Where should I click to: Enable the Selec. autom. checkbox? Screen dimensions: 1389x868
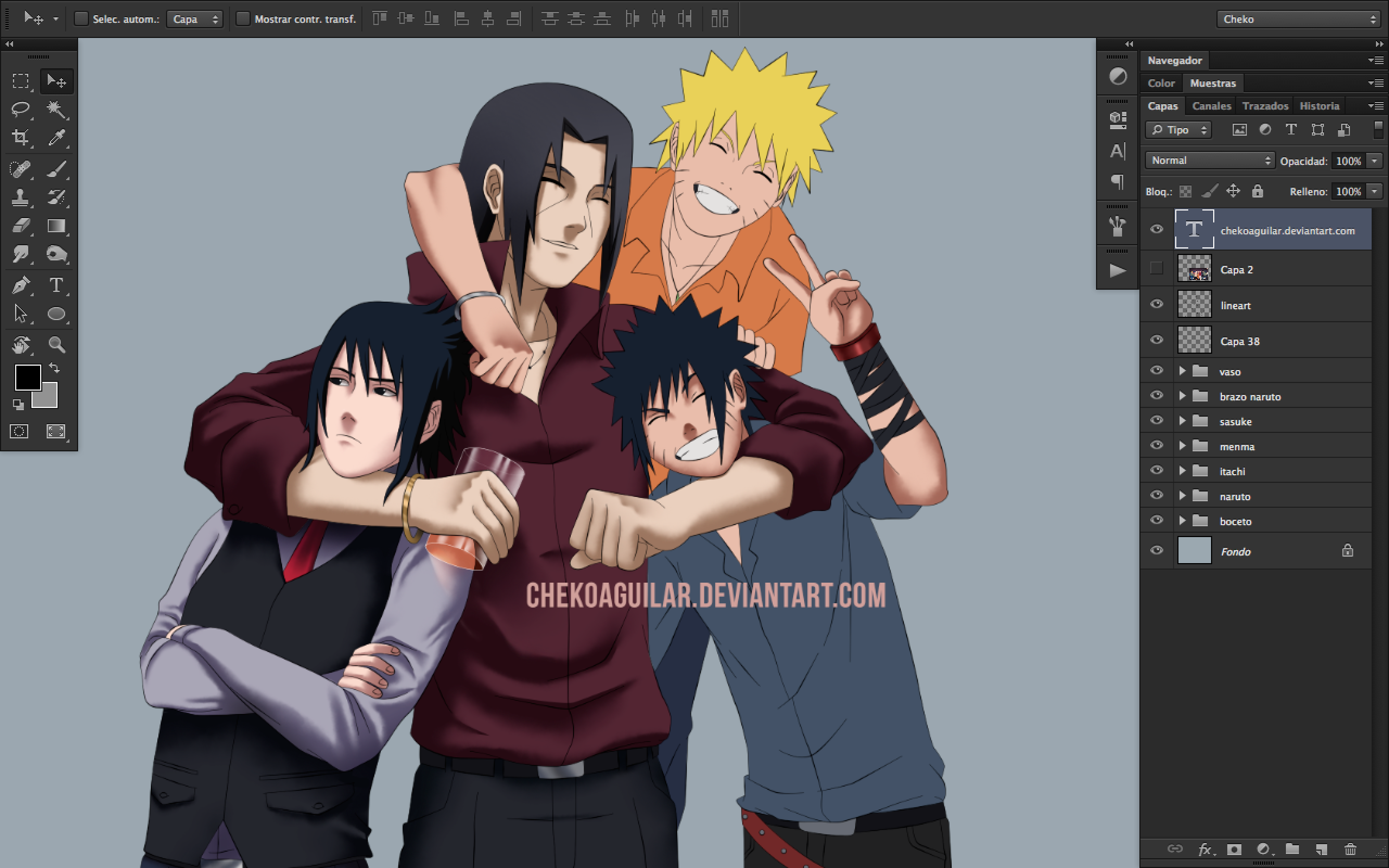pyautogui.click(x=81, y=19)
